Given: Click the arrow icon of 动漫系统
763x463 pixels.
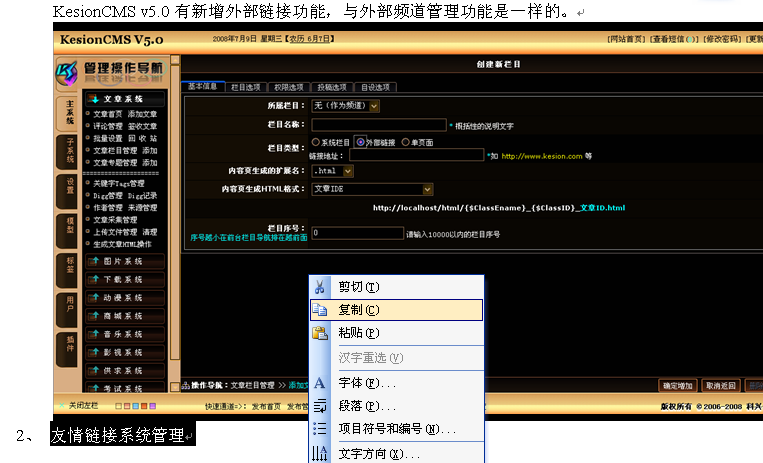Looking at the screenshot, I should [x=94, y=297].
